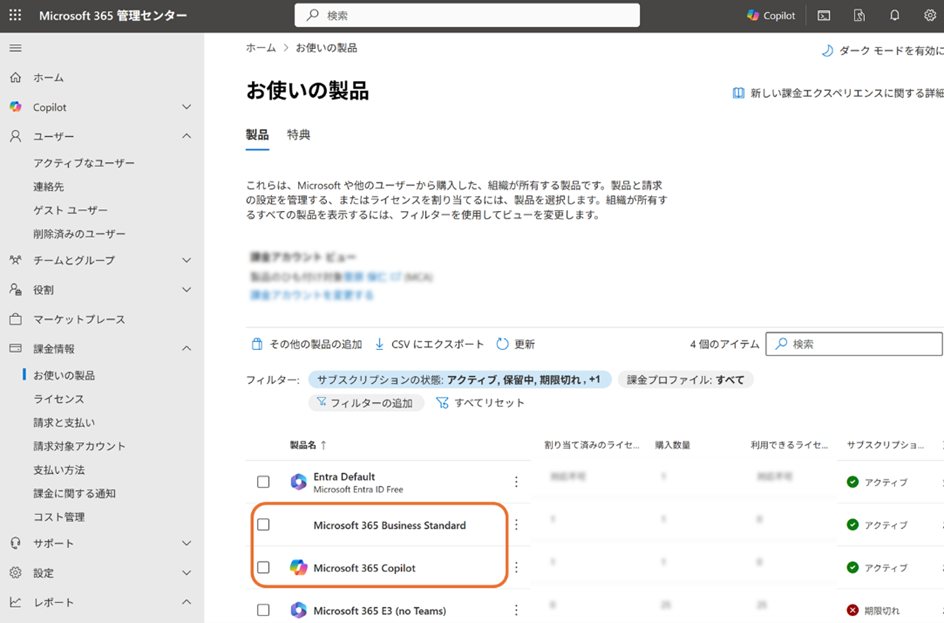Open コスト管理 in sidebar
This screenshot has height=623, width=944.
coord(58,517)
